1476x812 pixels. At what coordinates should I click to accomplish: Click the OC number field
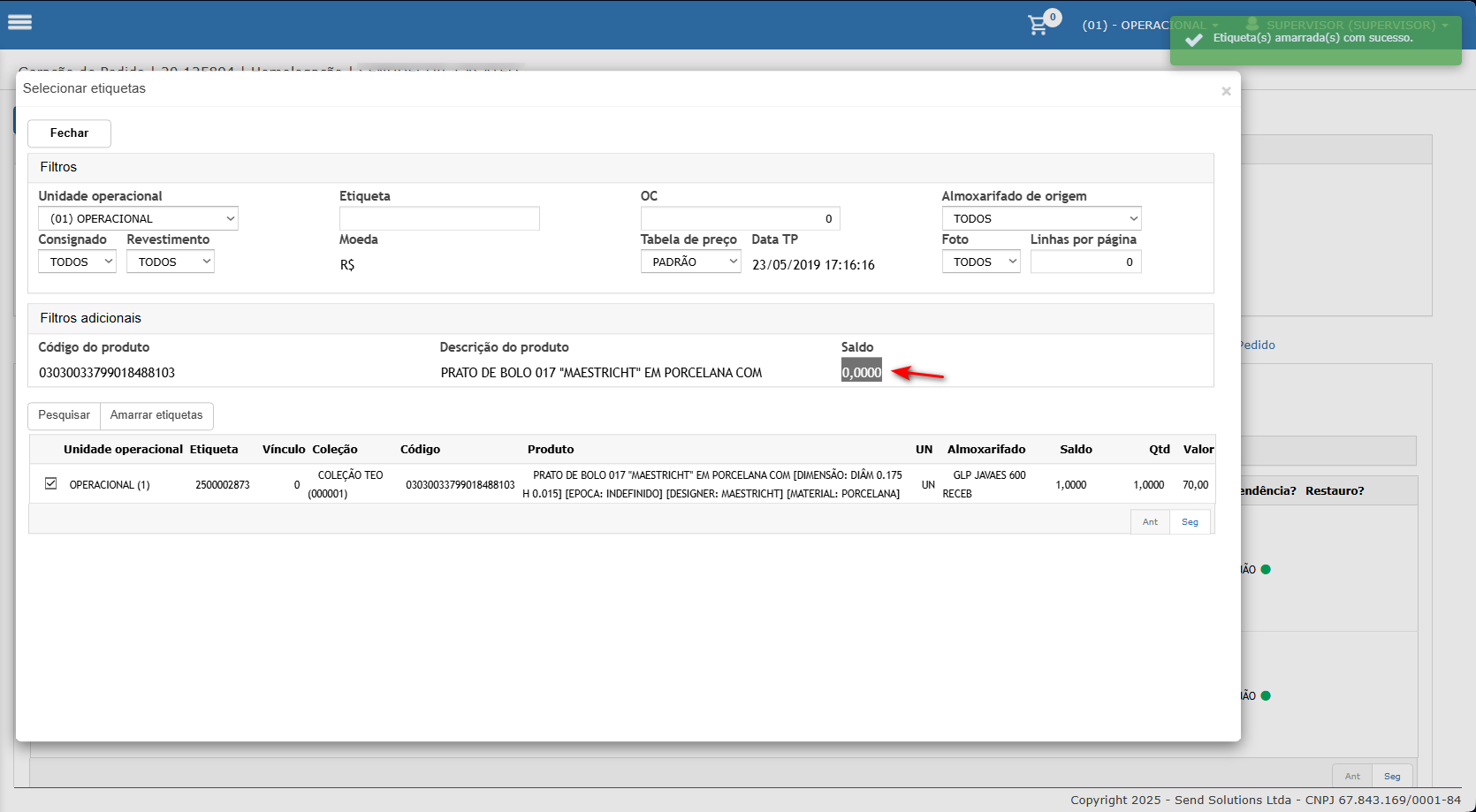click(740, 218)
